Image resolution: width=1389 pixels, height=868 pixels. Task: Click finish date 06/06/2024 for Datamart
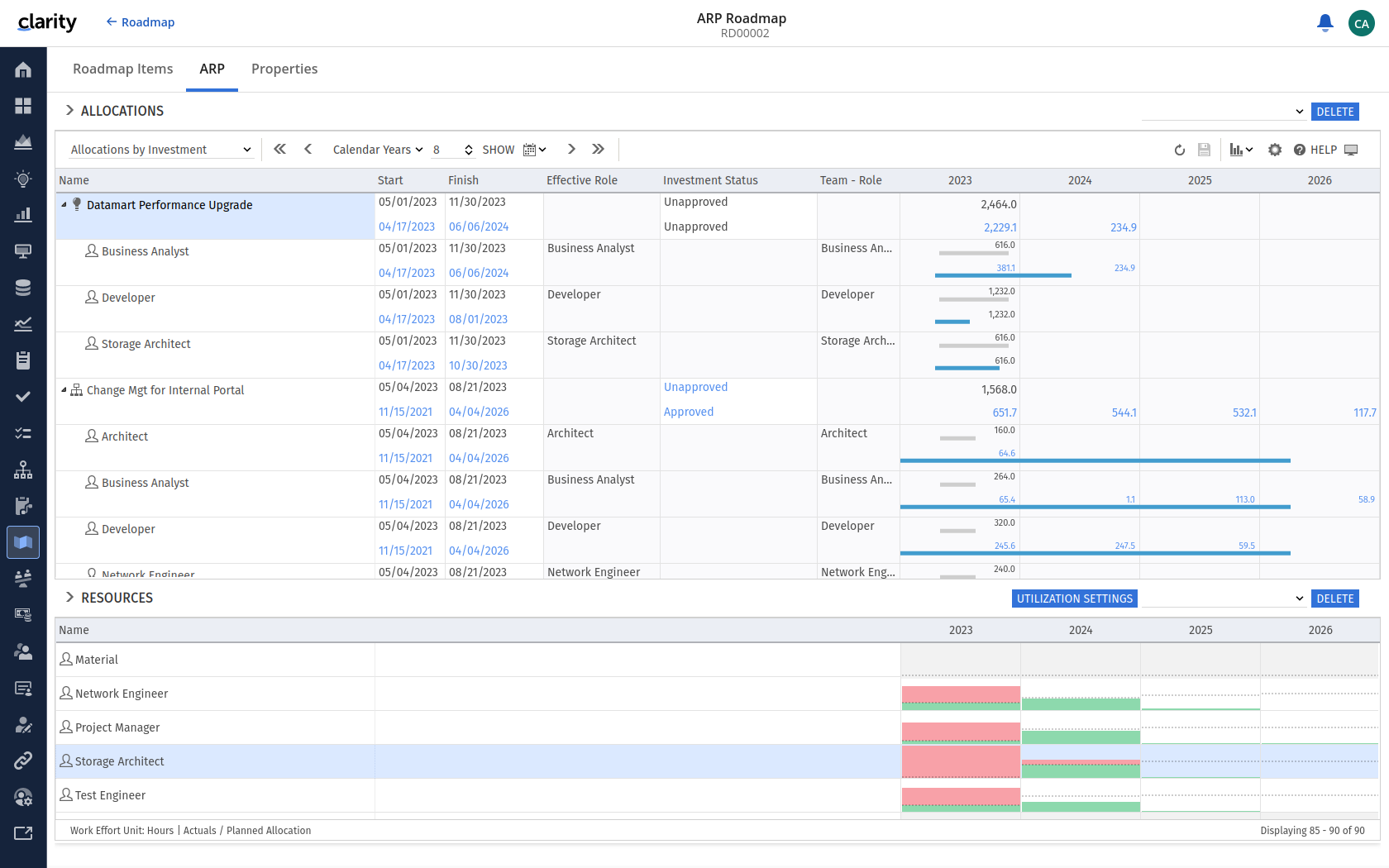point(479,227)
